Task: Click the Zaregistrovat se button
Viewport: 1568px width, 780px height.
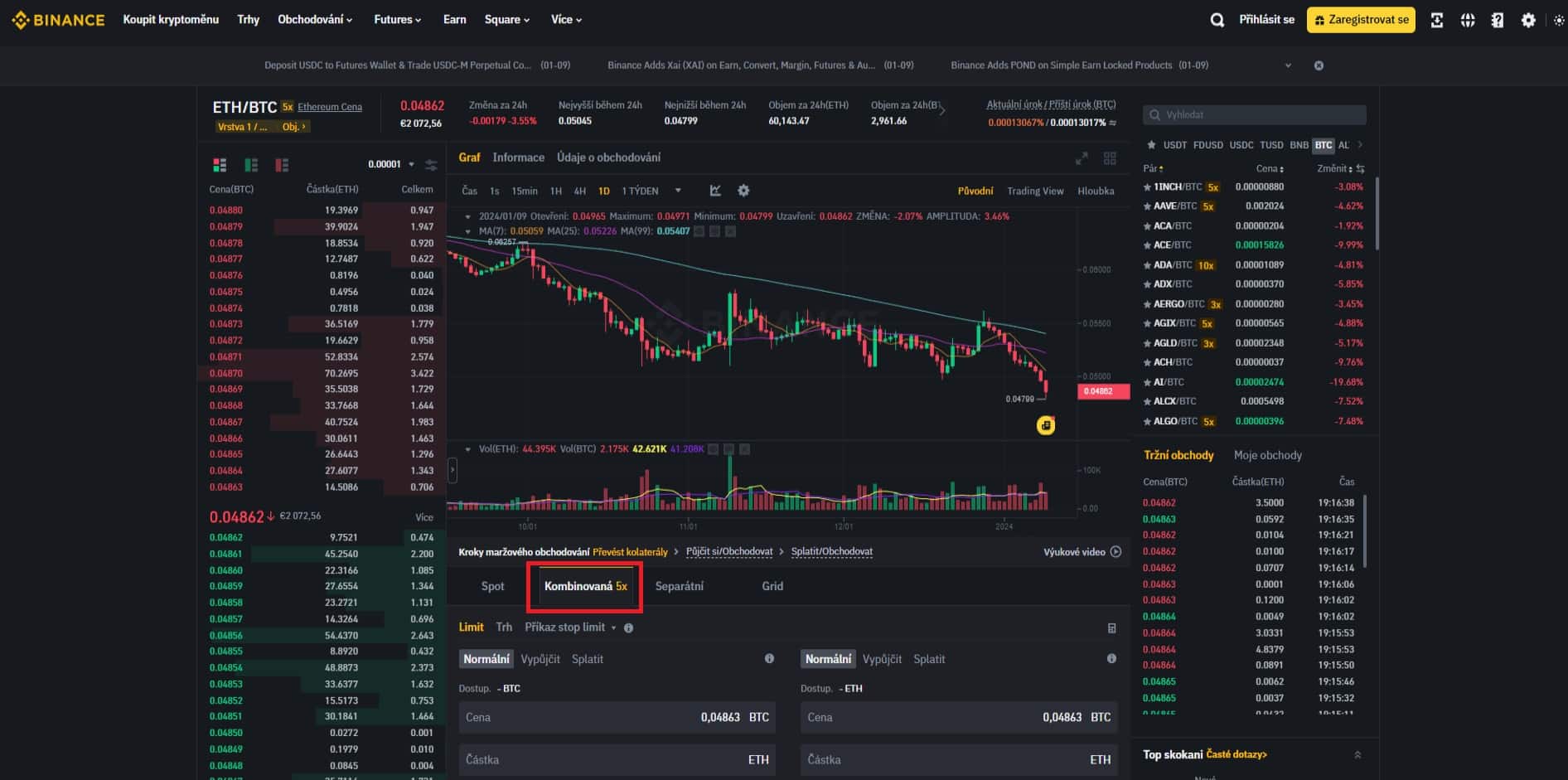Action: pyautogui.click(x=1359, y=19)
